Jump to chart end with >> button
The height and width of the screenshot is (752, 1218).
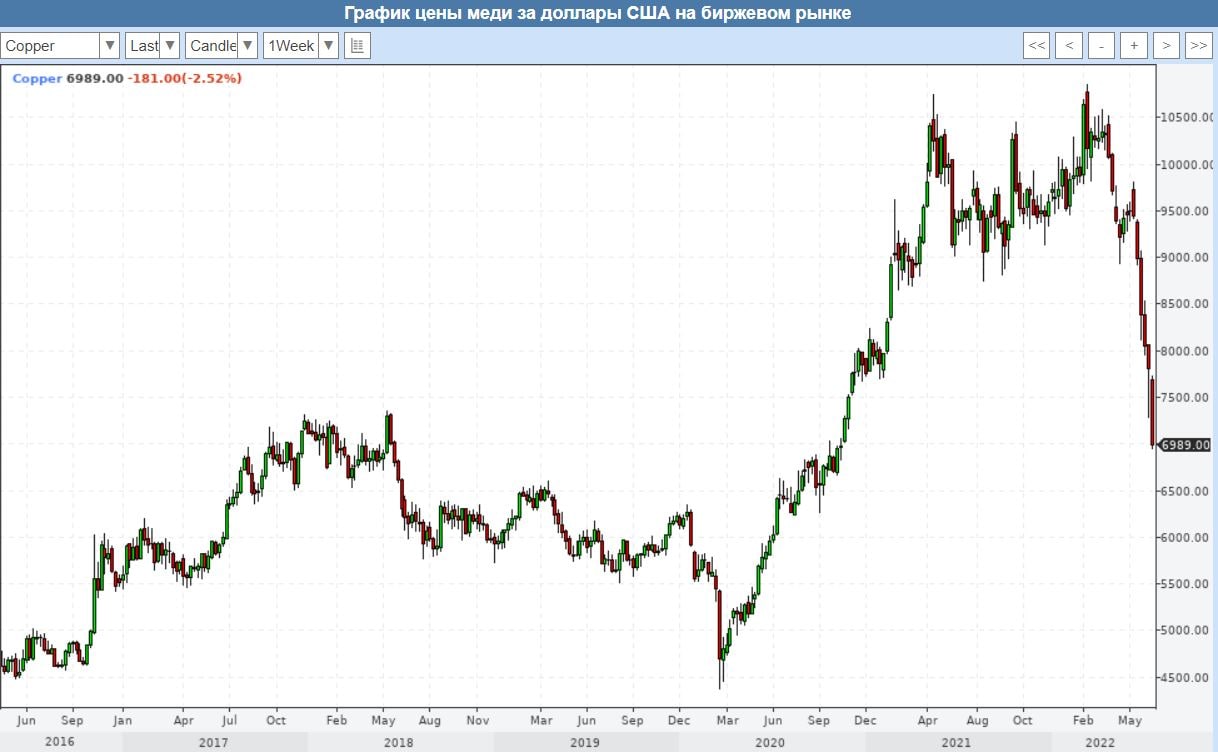(x=1198, y=46)
